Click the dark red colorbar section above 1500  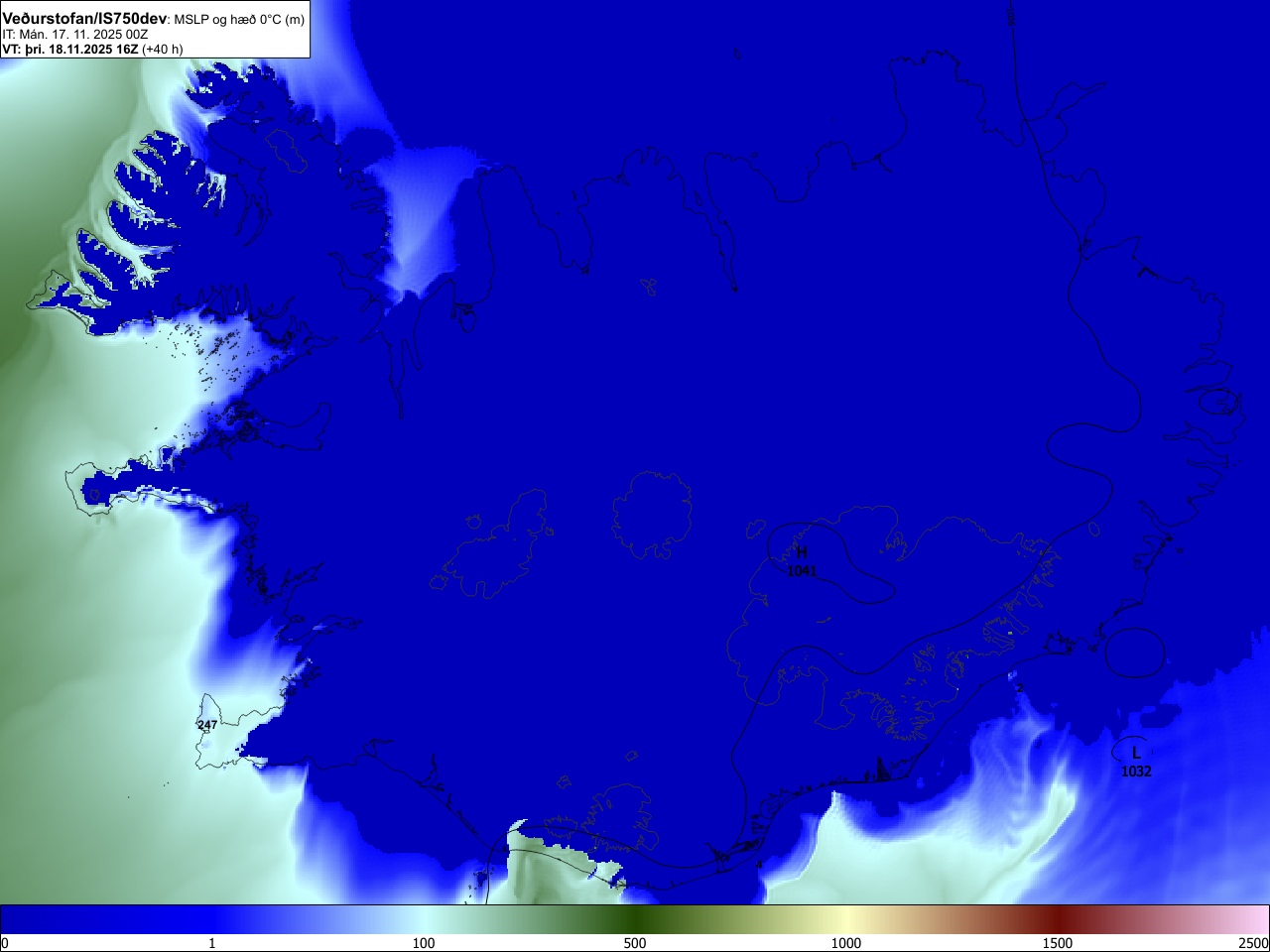pos(1058,919)
